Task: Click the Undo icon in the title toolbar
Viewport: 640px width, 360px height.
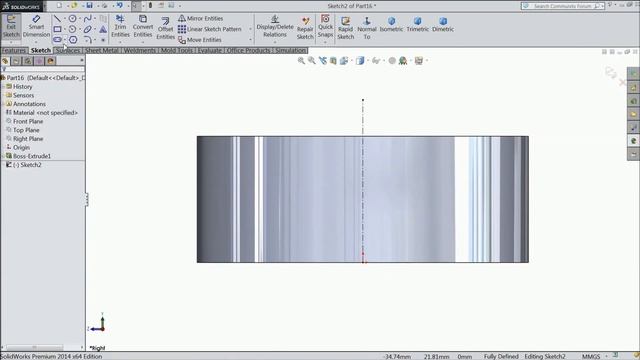Action: (x=119, y=6)
